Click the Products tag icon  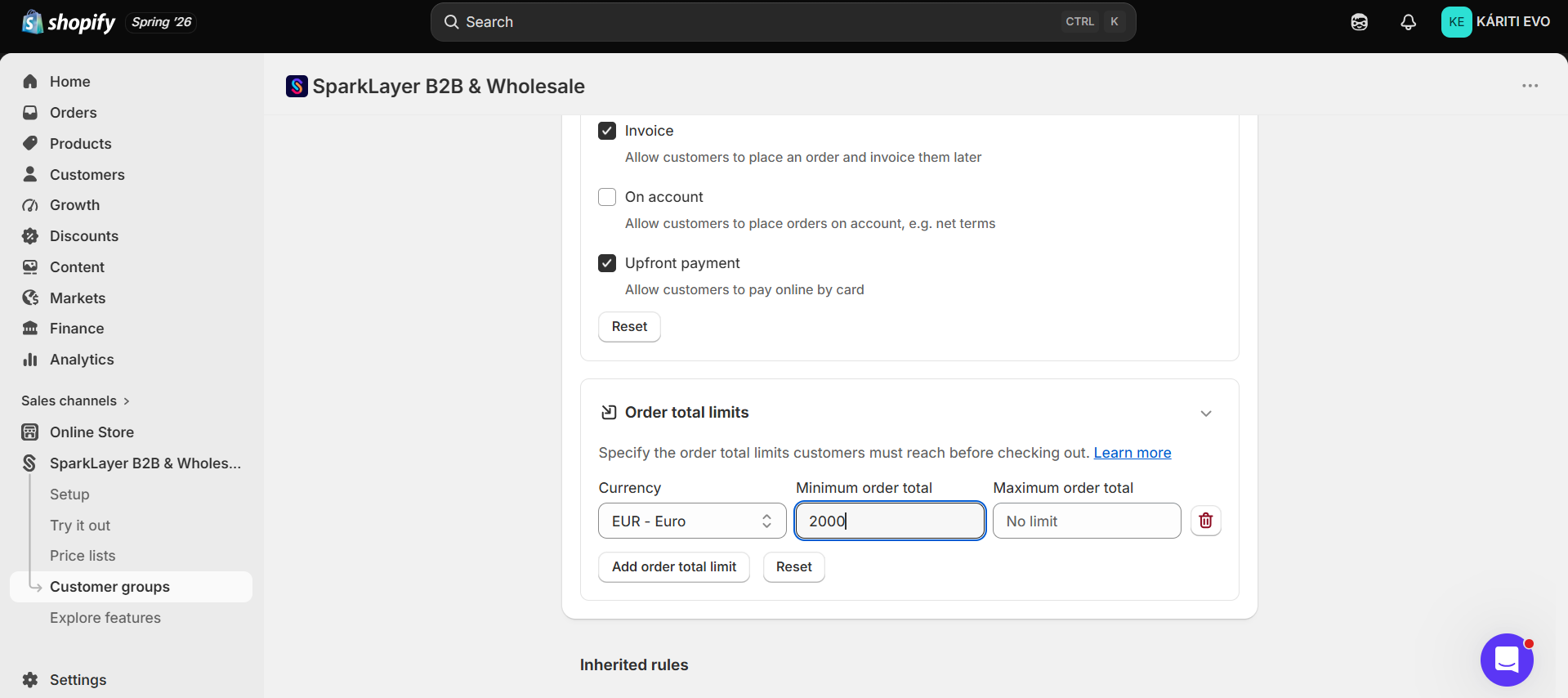click(x=30, y=144)
